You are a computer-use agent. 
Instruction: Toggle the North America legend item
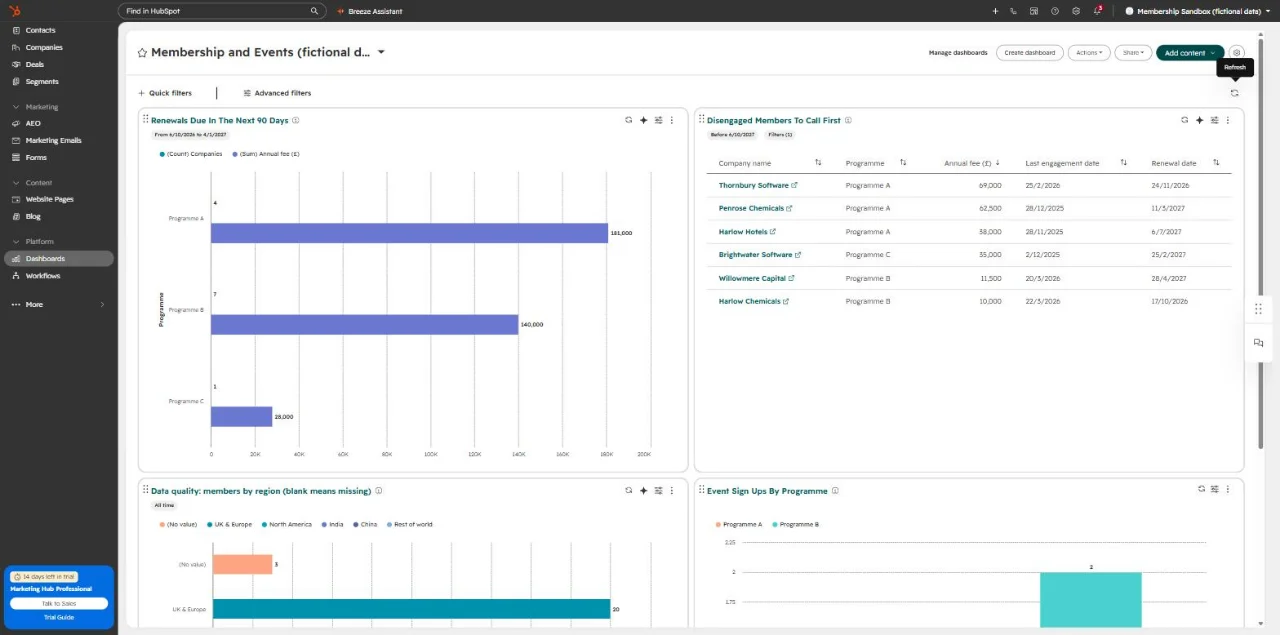pyautogui.click(x=287, y=524)
